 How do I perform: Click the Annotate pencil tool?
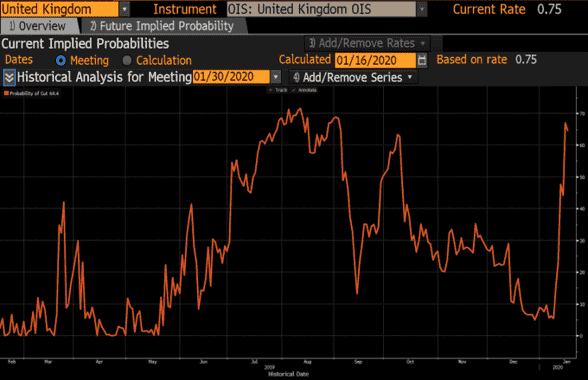click(304, 90)
